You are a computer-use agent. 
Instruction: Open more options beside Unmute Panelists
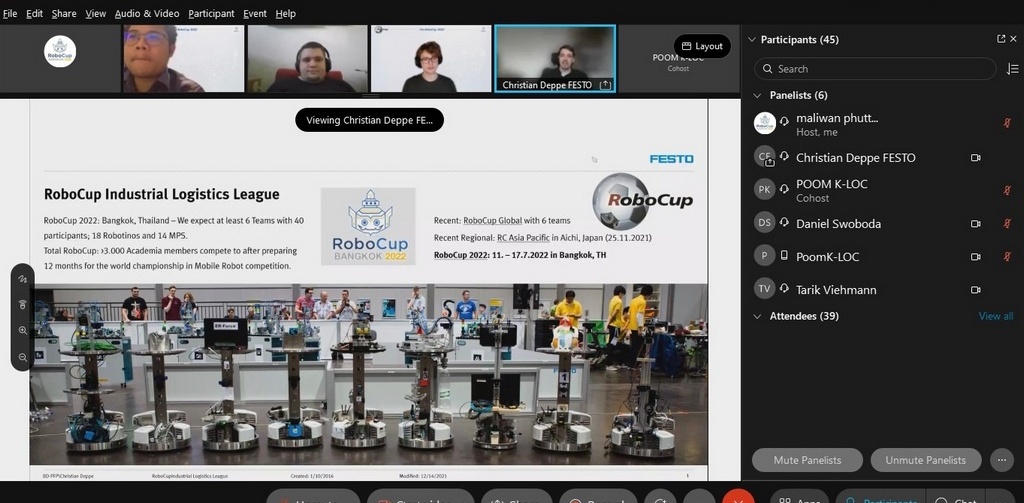(1002, 460)
